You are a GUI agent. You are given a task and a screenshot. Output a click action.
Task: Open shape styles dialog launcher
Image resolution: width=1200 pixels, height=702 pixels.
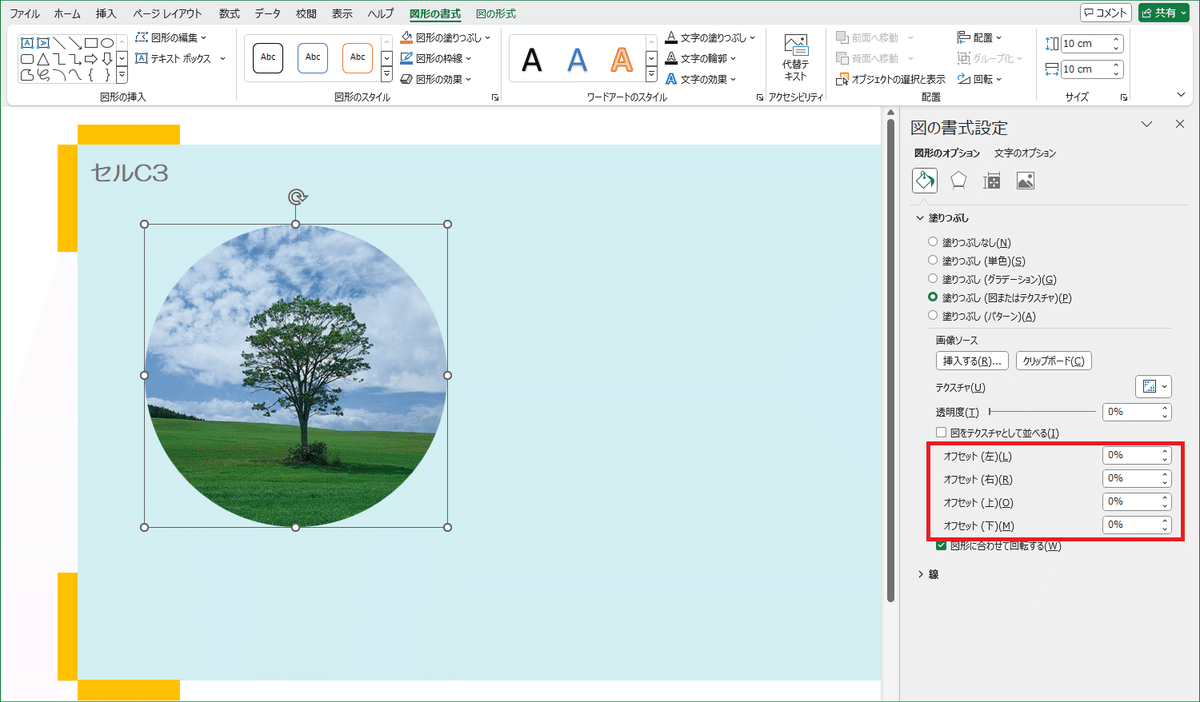(x=494, y=97)
